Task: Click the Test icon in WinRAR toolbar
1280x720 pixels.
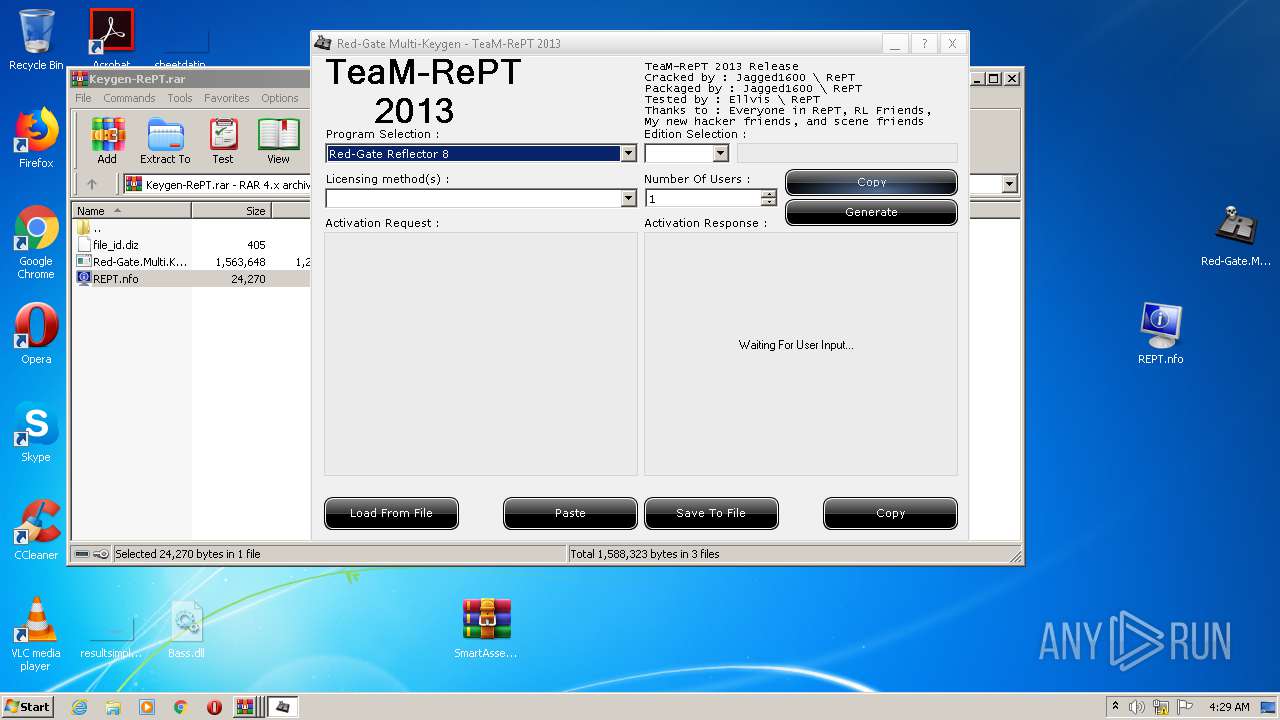Action: pyautogui.click(x=223, y=141)
